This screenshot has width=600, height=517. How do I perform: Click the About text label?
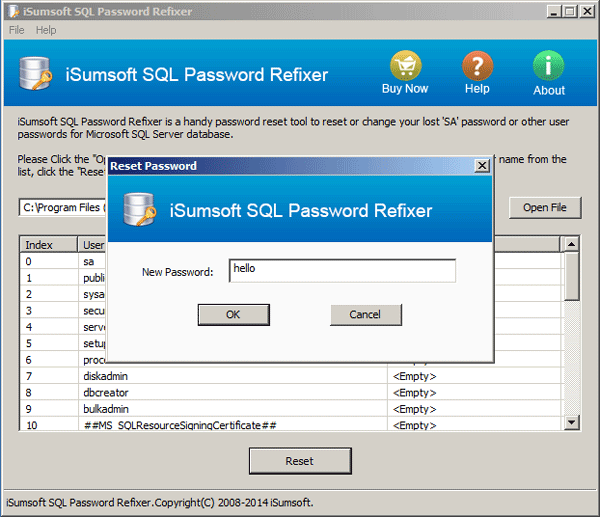pos(549,90)
